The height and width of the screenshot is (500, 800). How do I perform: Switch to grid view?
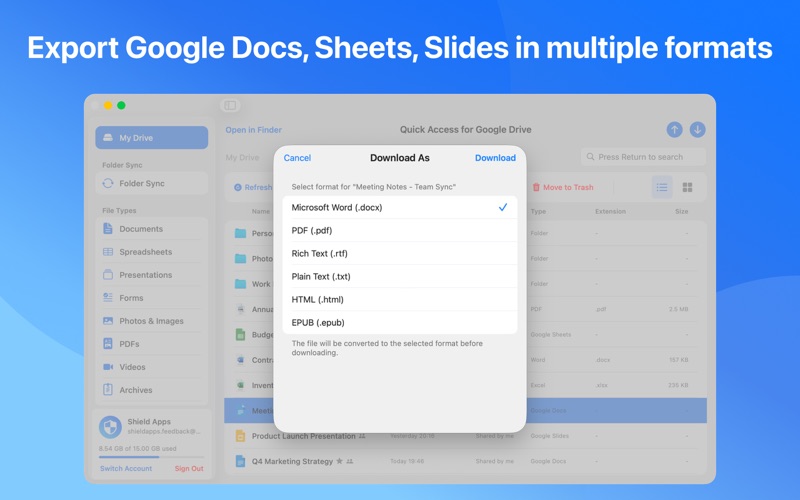687,187
